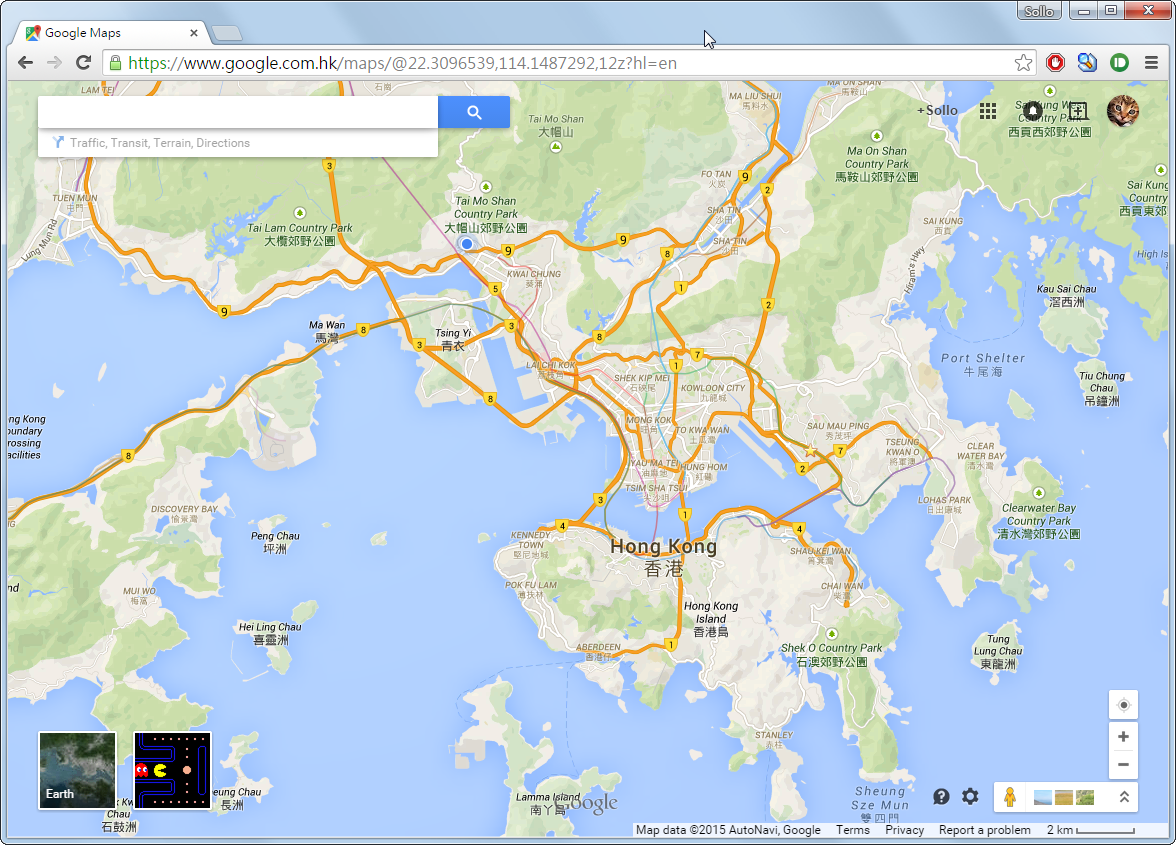
Task: Click the Google+ share icon
Action: point(1077,111)
